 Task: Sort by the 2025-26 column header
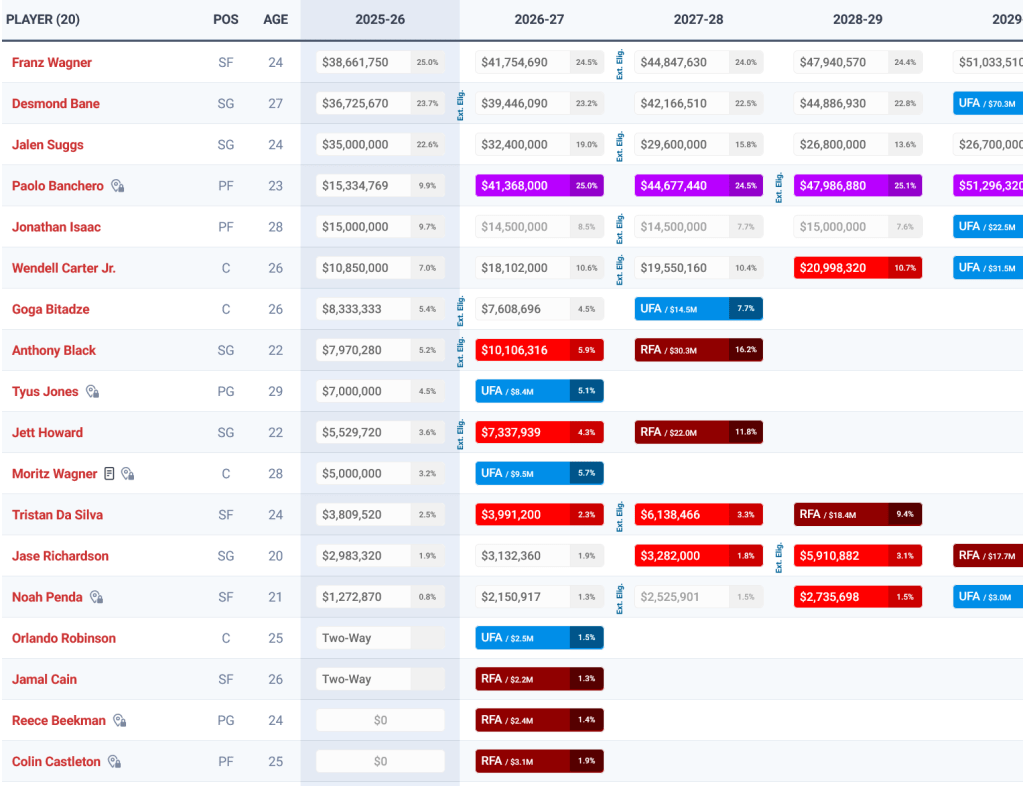[380, 19]
